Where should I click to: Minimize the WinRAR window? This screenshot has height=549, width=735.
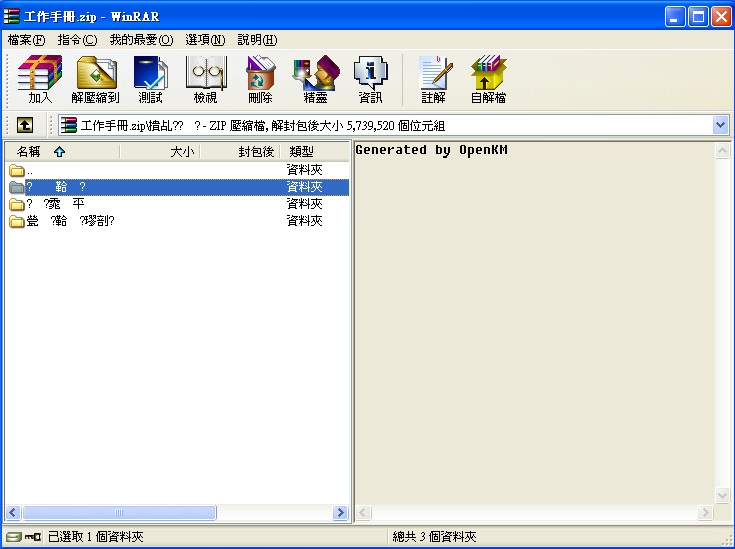click(x=675, y=17)
